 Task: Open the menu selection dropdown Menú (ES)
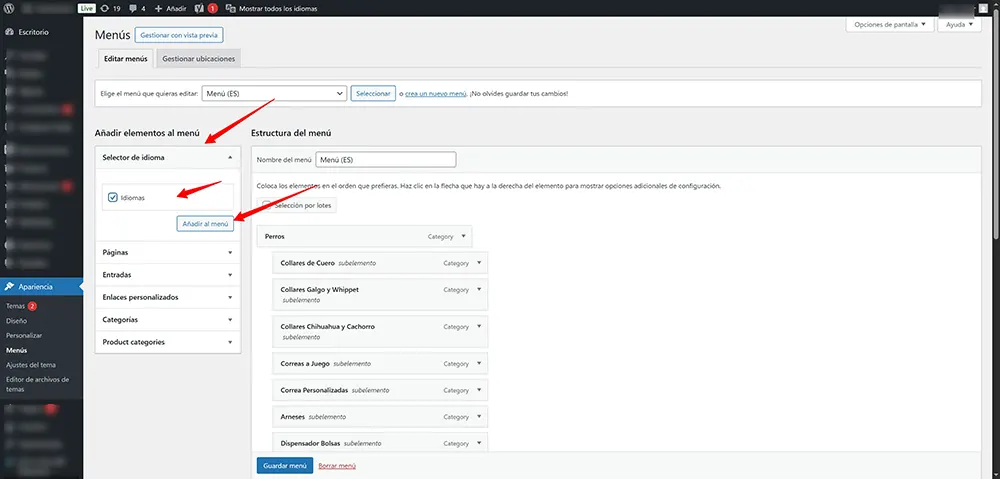[272, 93]
